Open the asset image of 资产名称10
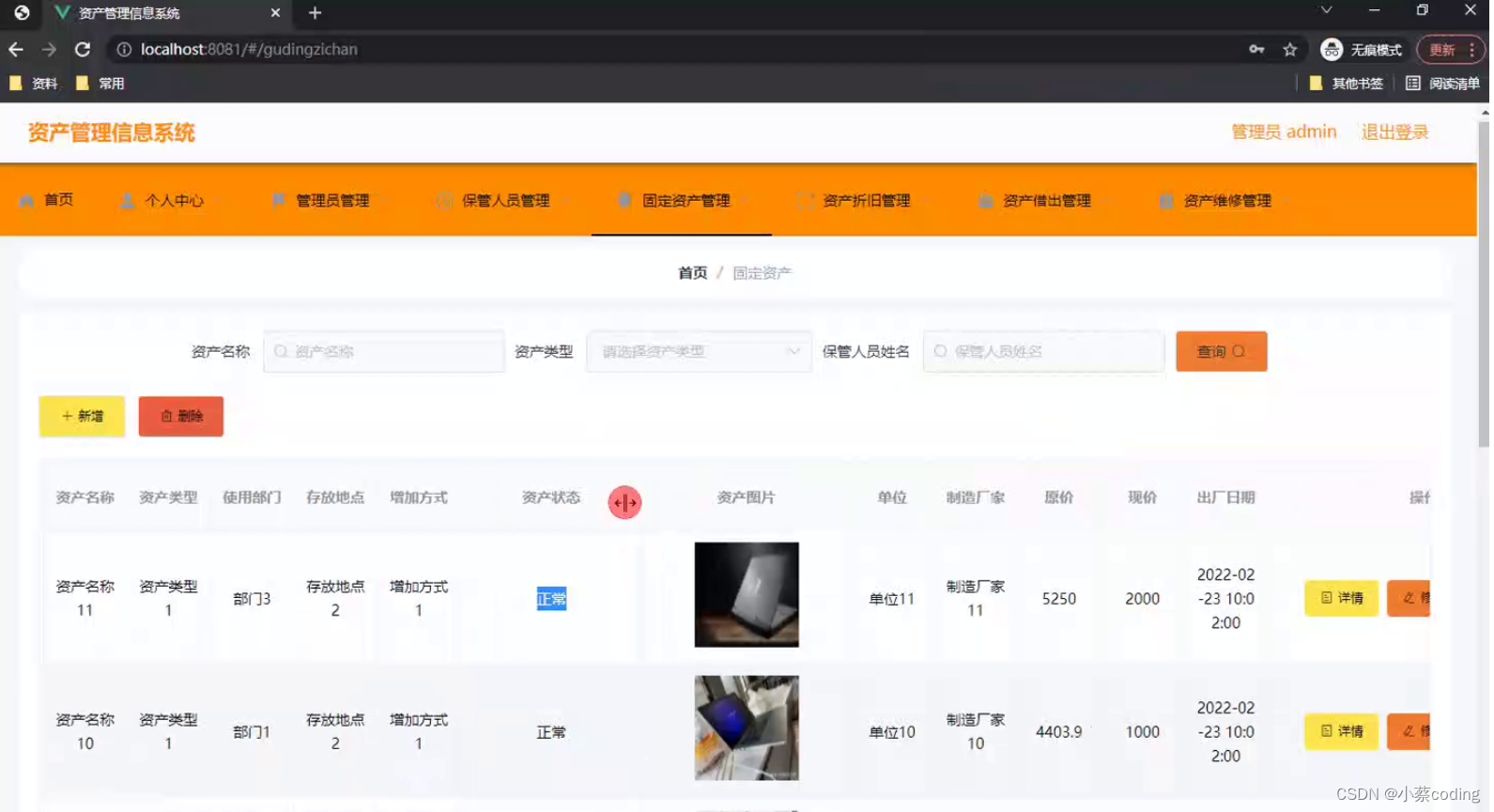1494x812 pixels. tap(747, 728)
